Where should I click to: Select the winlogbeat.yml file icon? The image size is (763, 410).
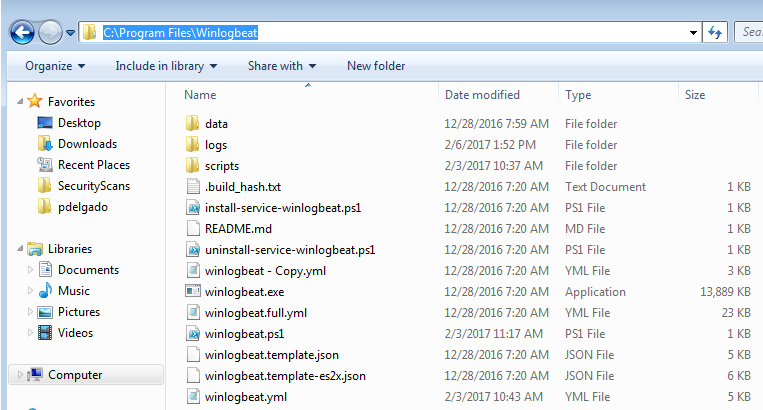[x=193, y=396]
